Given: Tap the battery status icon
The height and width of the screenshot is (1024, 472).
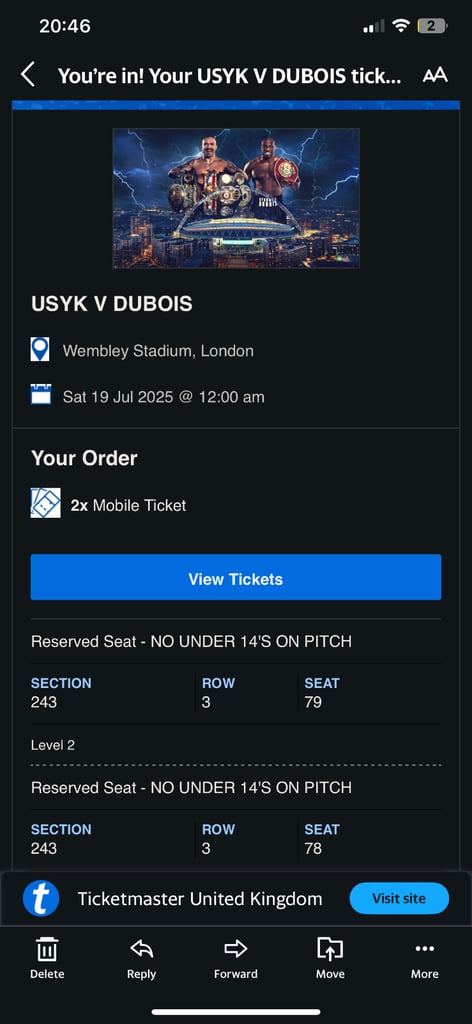Looking at the screenshot, I should [x=432, y=26].
